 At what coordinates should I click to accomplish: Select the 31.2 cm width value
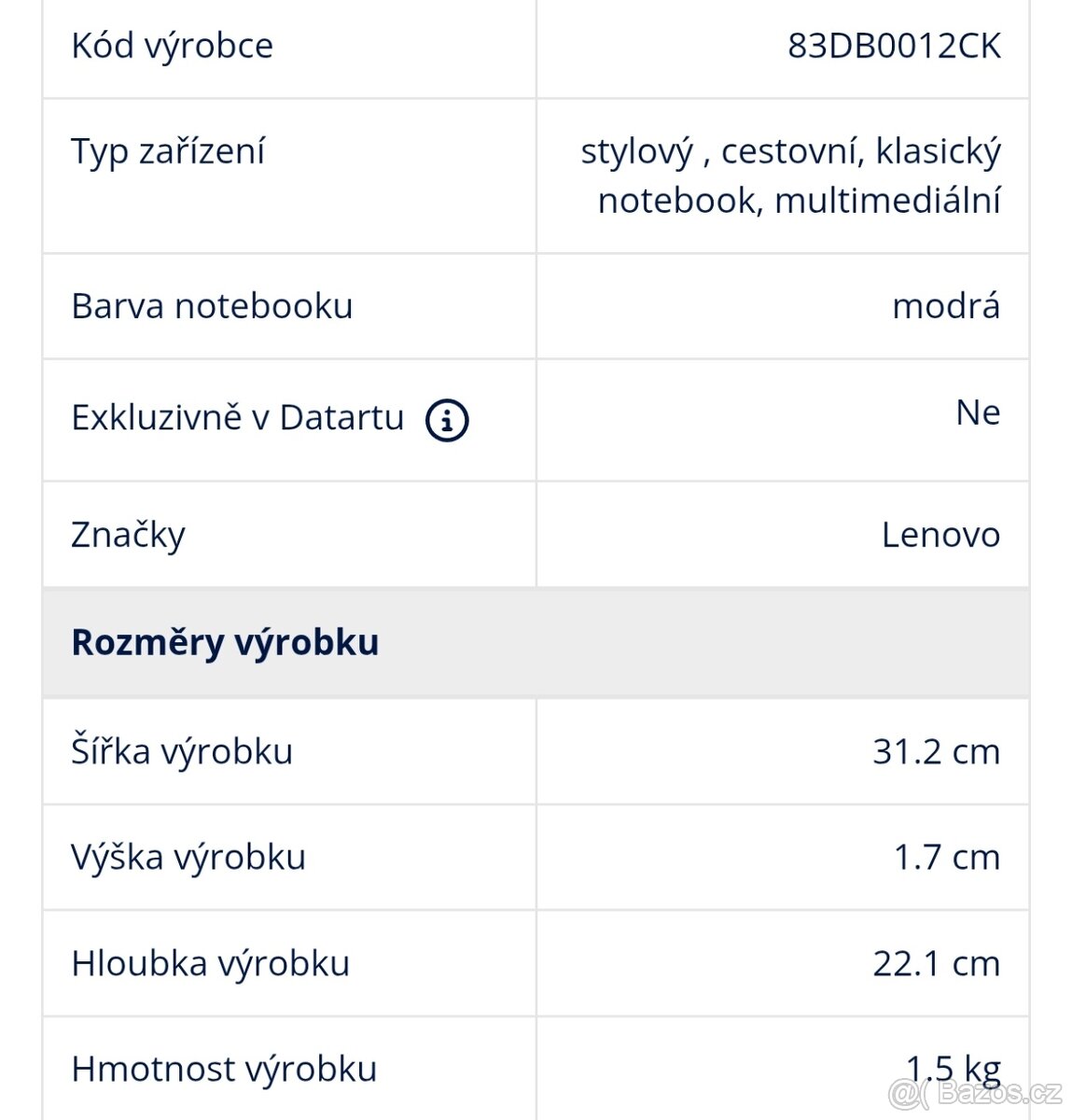point(936,751)
